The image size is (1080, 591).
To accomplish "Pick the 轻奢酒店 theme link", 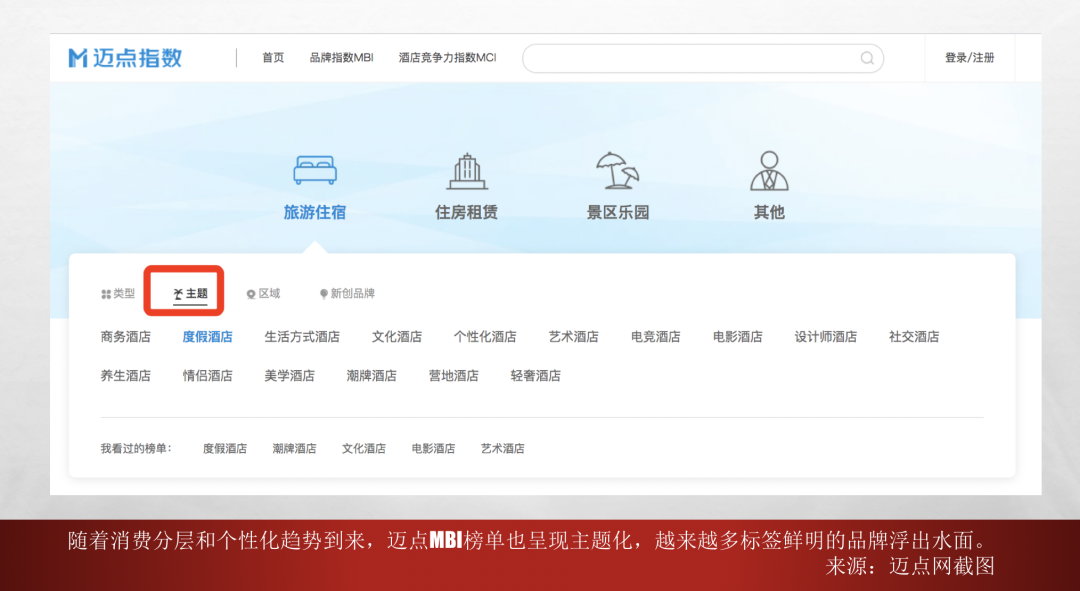I will pyautogui.click(x=535, y=376).
